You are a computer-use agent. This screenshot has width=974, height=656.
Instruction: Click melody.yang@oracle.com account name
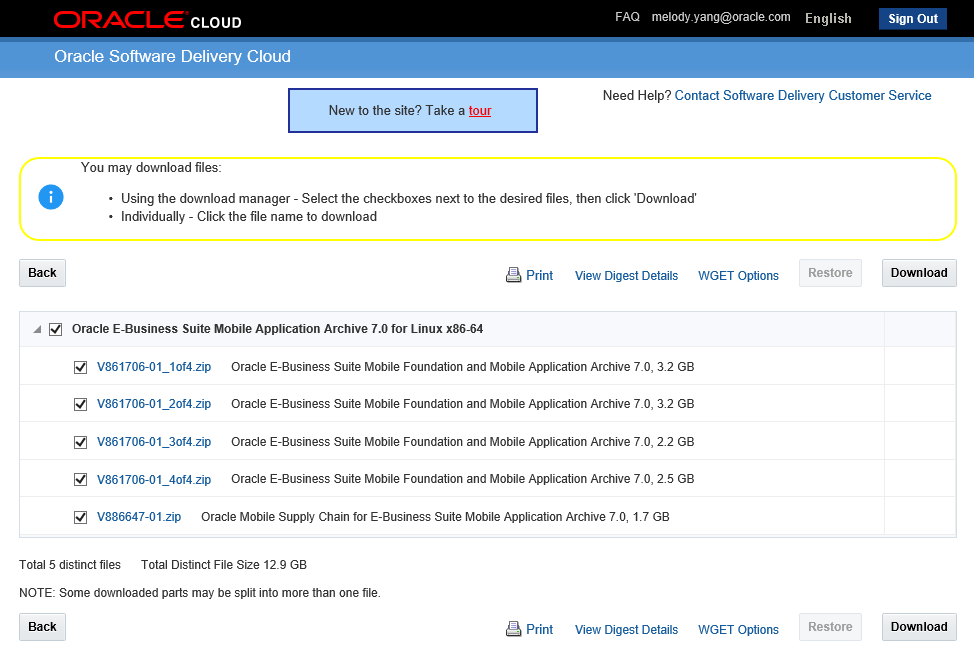721,17
